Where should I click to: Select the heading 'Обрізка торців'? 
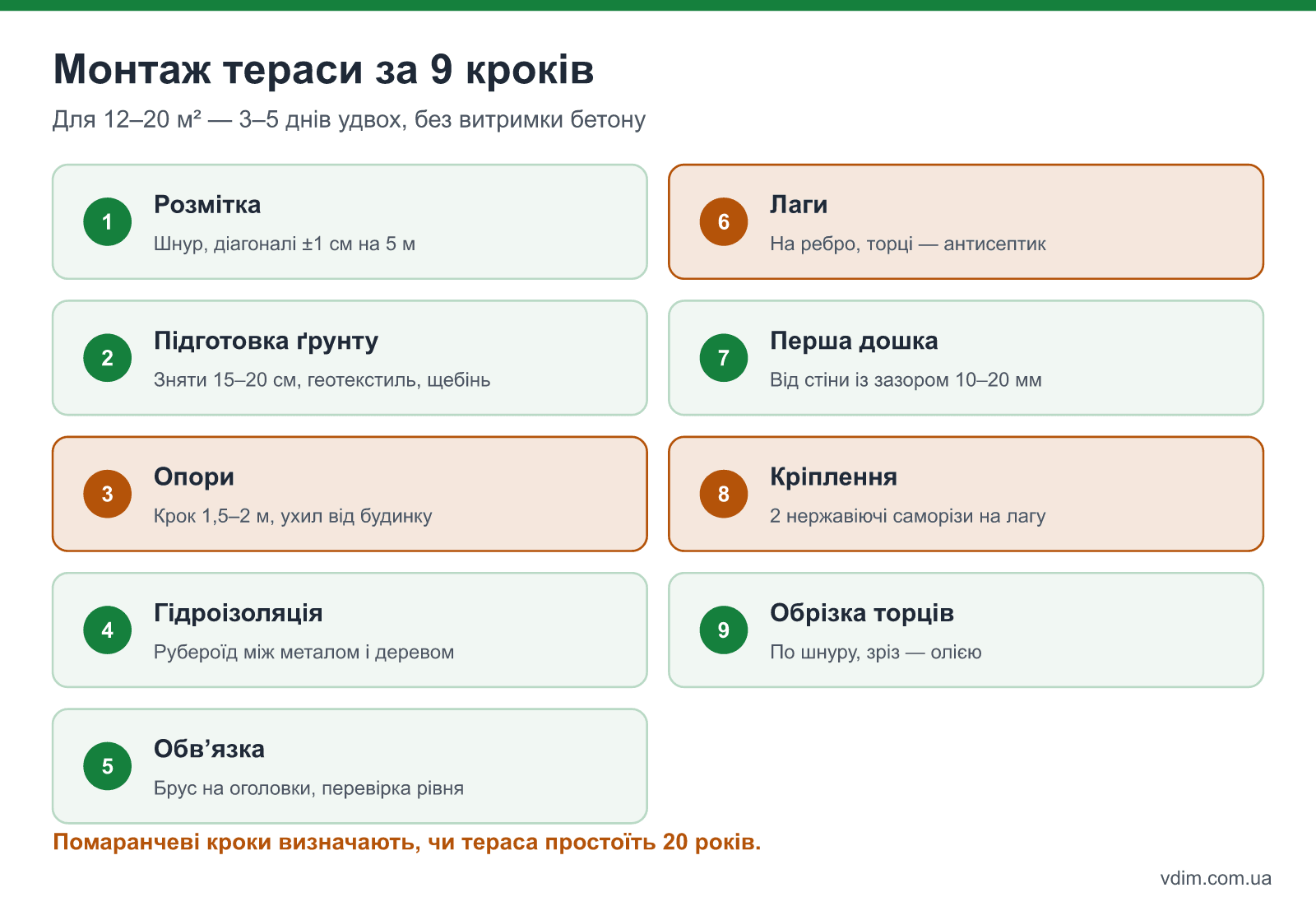point(862,613)
